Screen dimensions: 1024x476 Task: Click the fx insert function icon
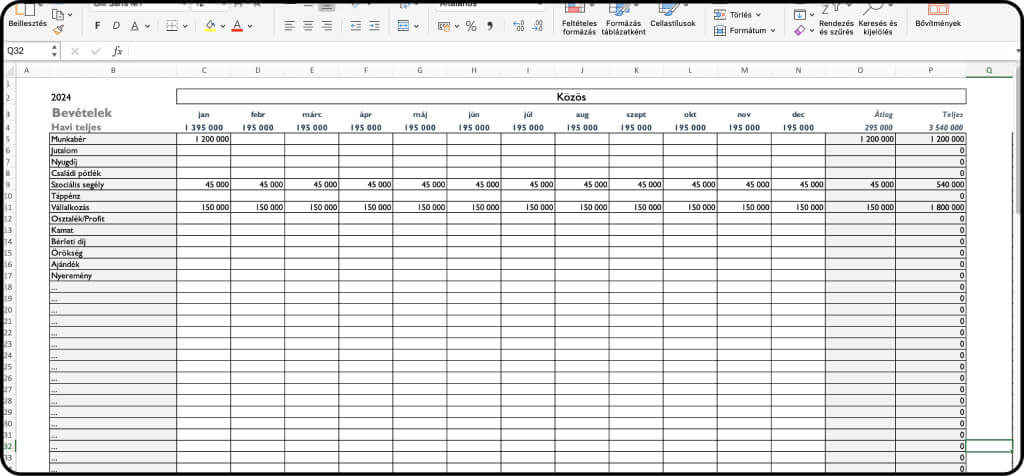pos(117,51)
